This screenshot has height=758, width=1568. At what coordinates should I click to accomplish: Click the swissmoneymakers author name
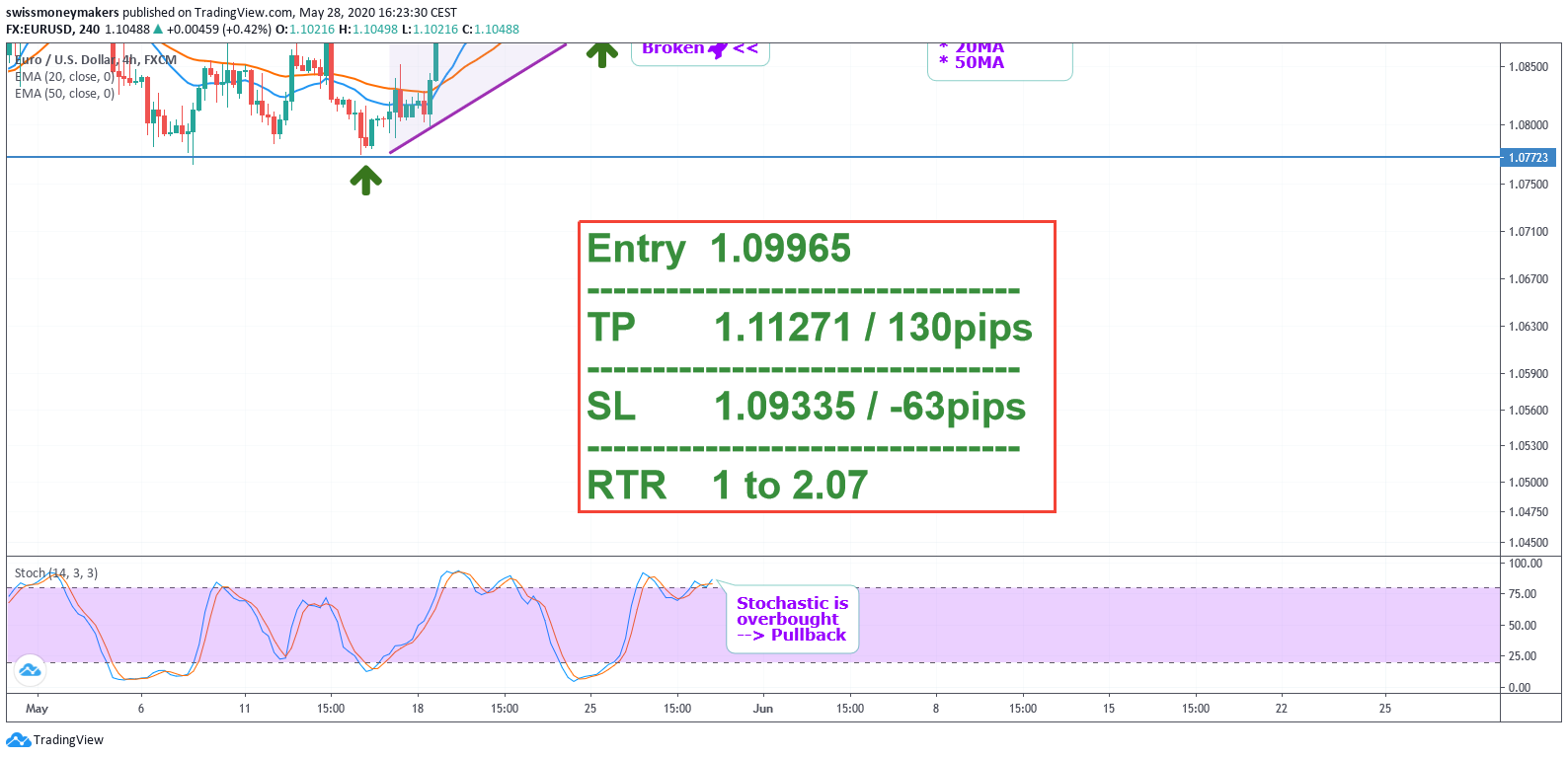(x=62, y=13)
